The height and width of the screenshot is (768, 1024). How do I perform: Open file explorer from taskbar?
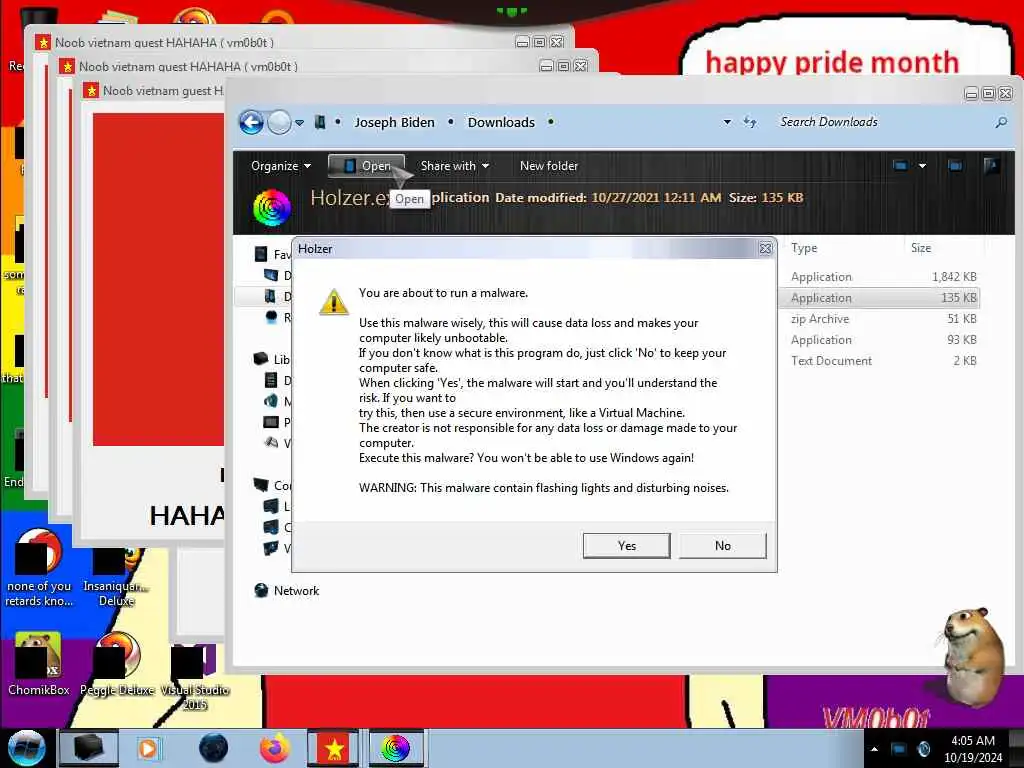pyautogui.click(x=89, y=748)
